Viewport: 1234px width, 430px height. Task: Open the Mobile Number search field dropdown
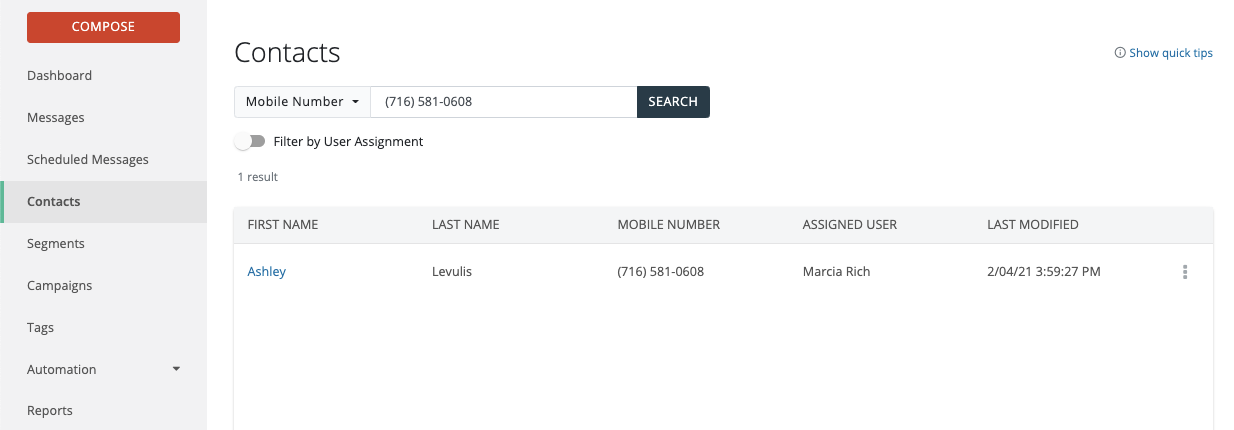coord(302,102)
